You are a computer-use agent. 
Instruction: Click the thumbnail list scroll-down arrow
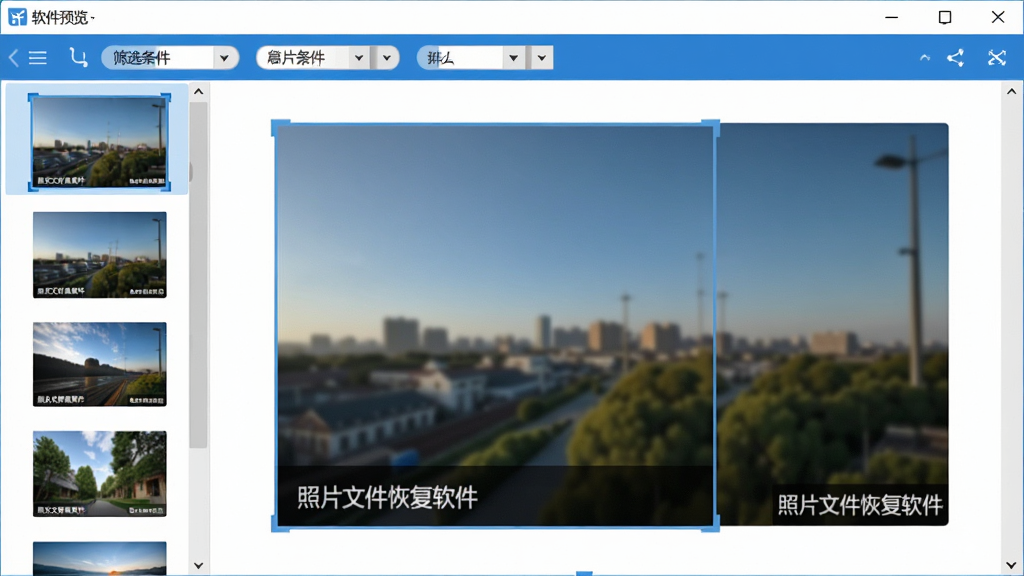199,566
